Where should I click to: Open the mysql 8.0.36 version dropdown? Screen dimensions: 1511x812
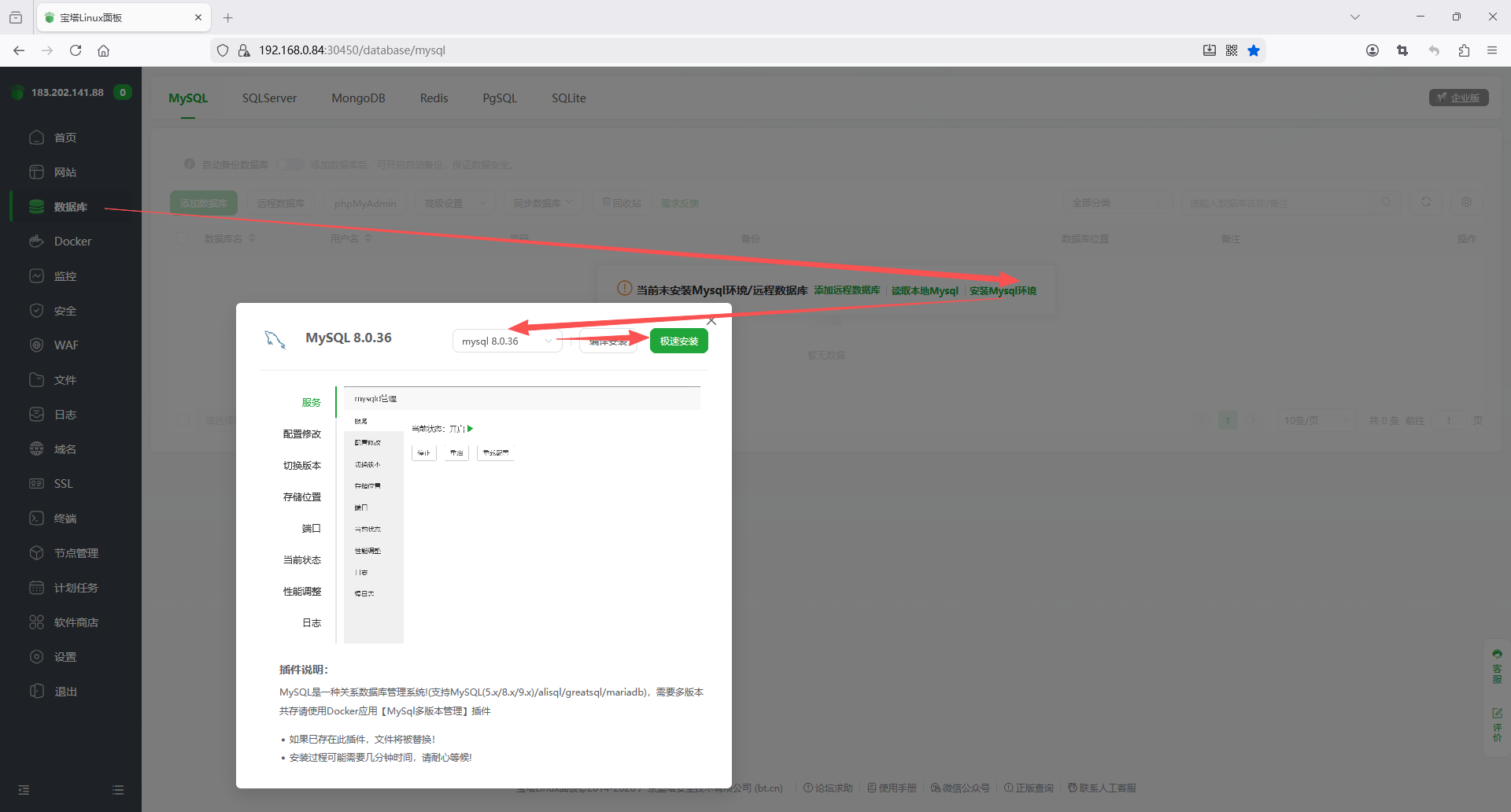coord(507,341)
